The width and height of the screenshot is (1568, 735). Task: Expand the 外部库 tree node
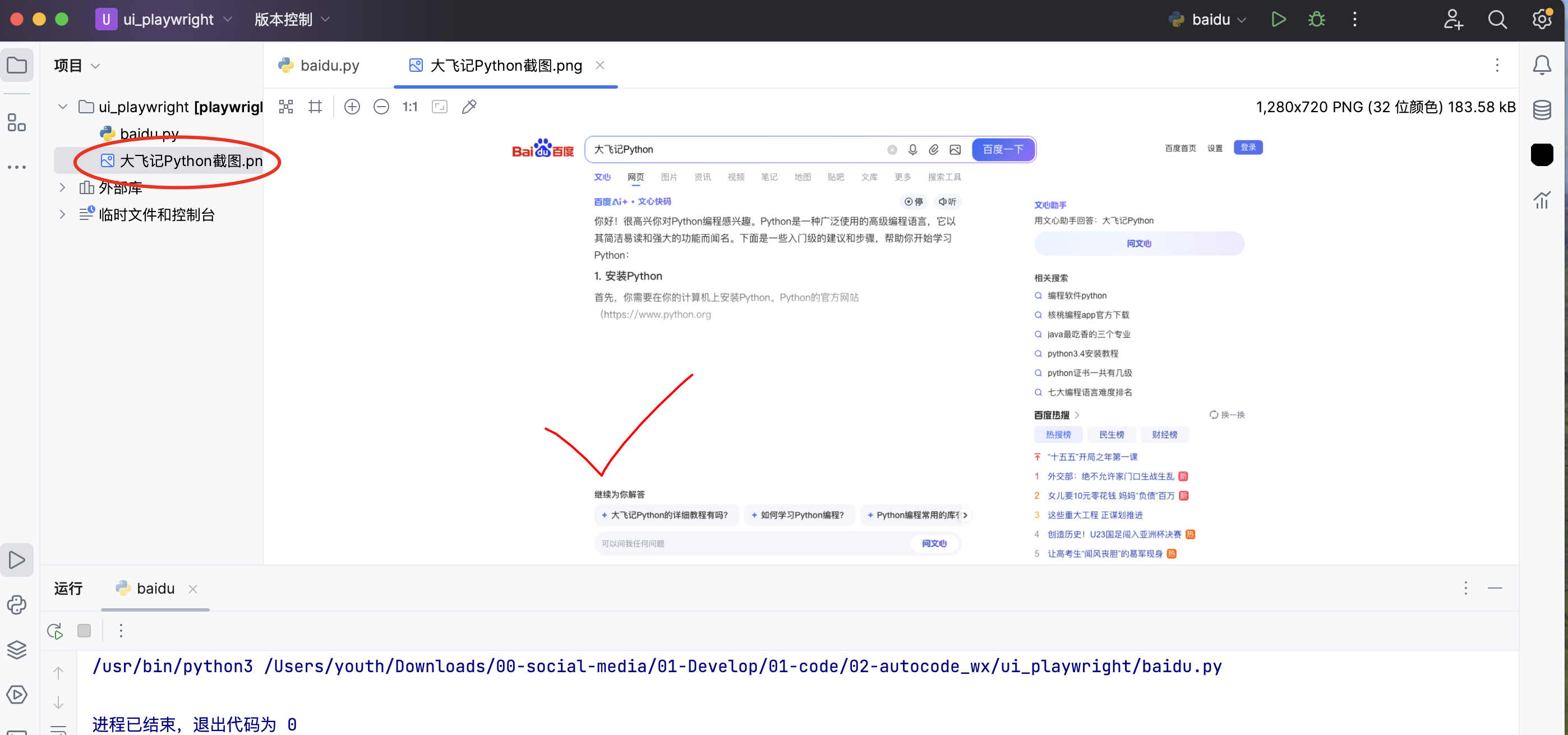(x=62, y=187)
